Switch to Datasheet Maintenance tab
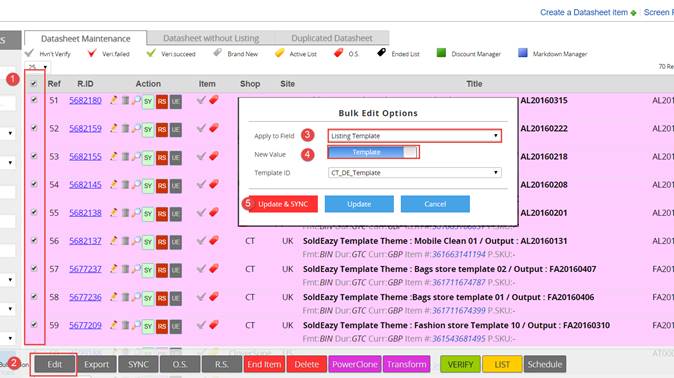 click(x=86, y=38)
